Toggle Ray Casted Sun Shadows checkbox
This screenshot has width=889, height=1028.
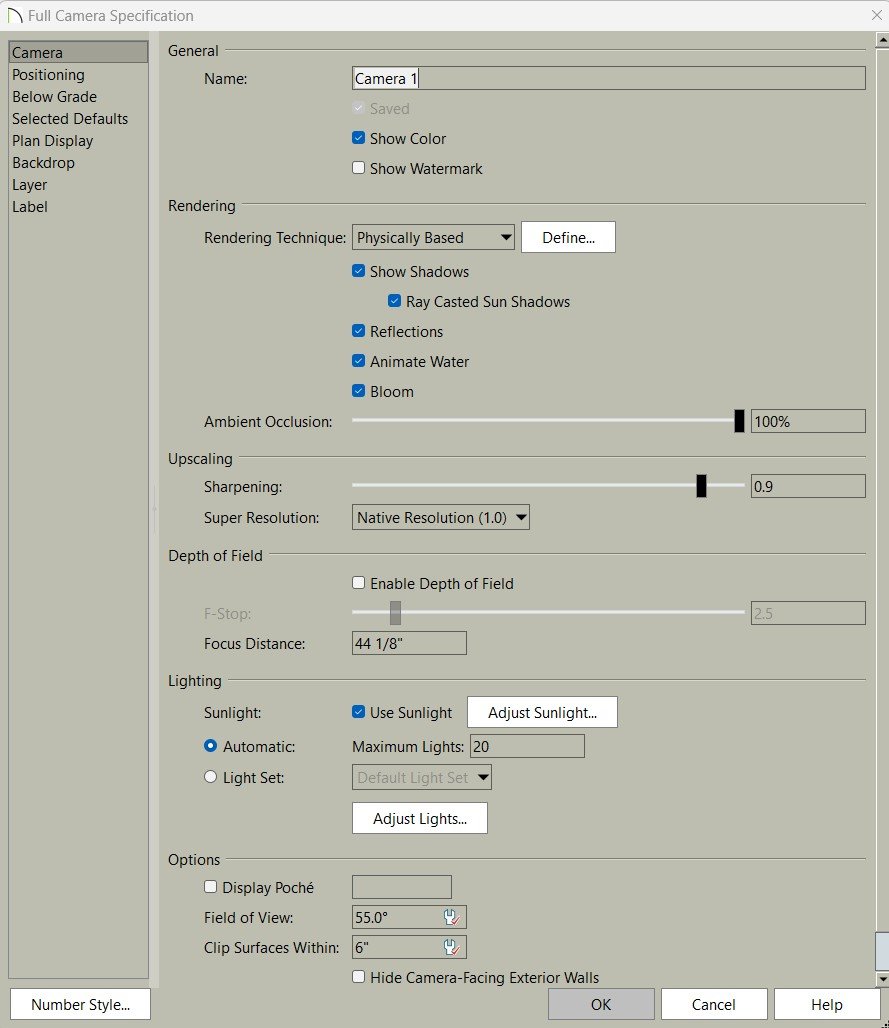click(x=395, y=302)
